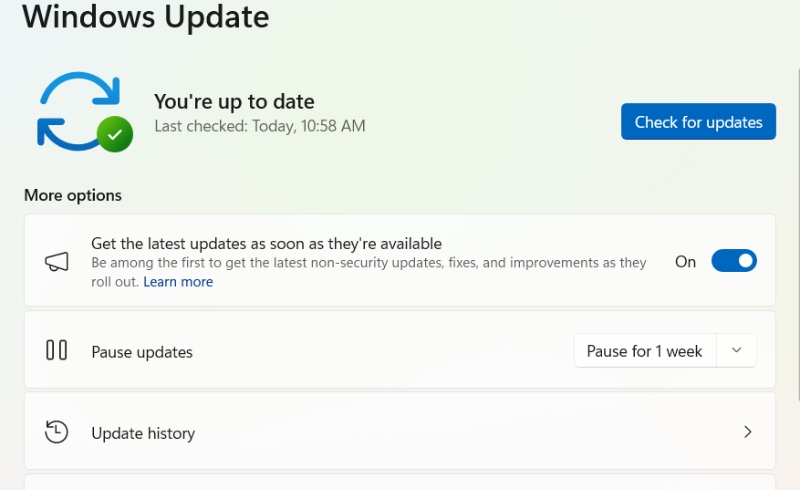Open the Update history row

point(400,432)
